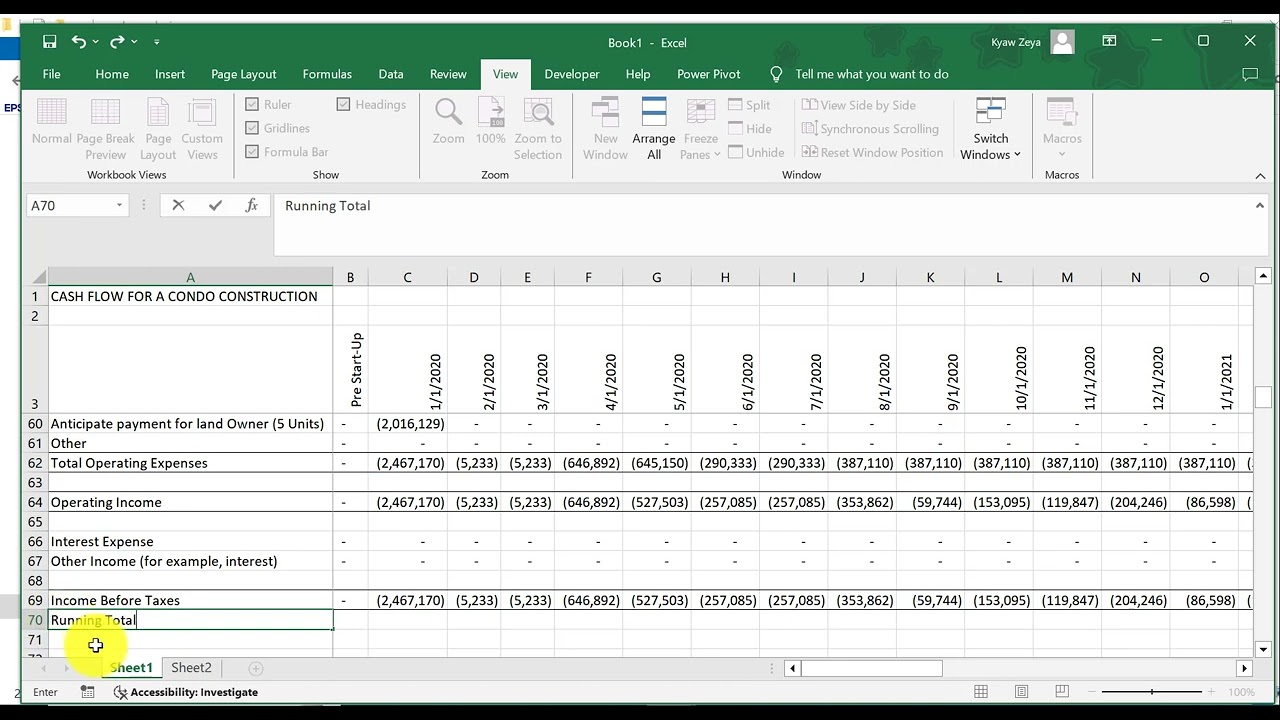
Task: Click the horizontal scrollbar thumb
Action: tap(872, 668)
